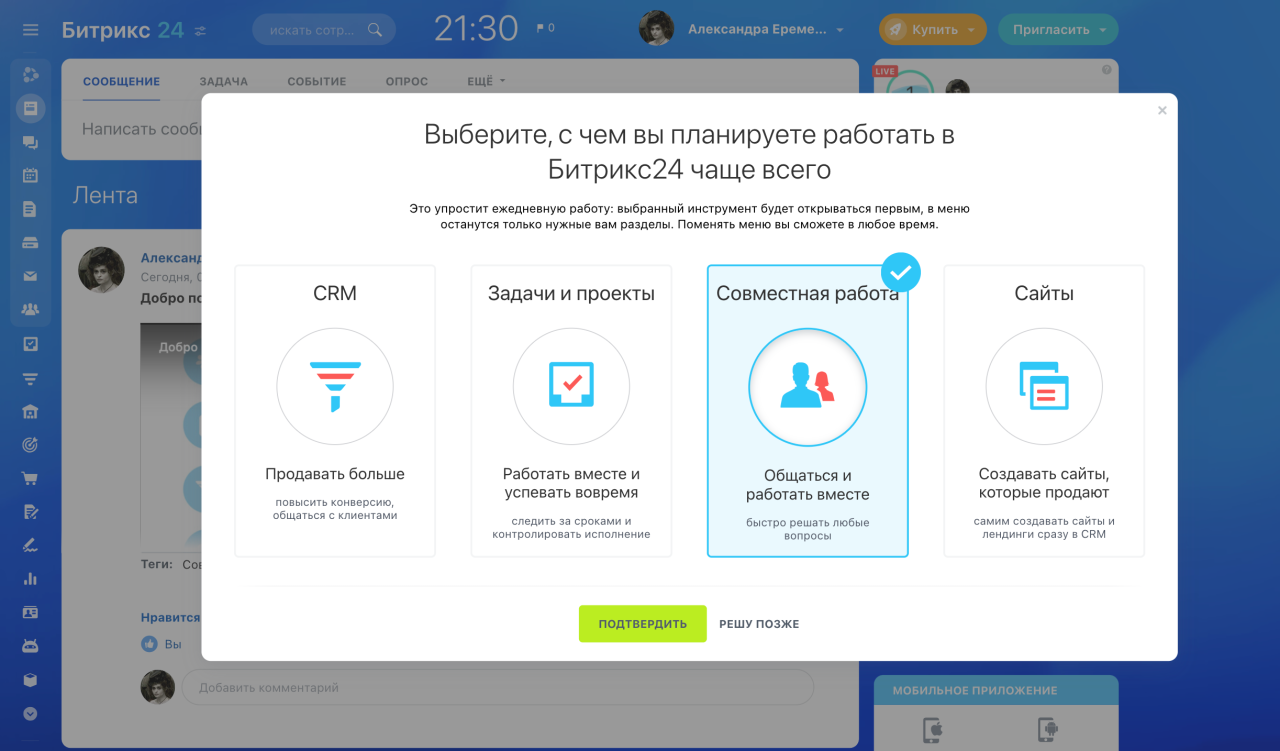Open the chat bubbles icon in sidebar
This screenshot has width=1280, height=751.
[x=30, y=142]
